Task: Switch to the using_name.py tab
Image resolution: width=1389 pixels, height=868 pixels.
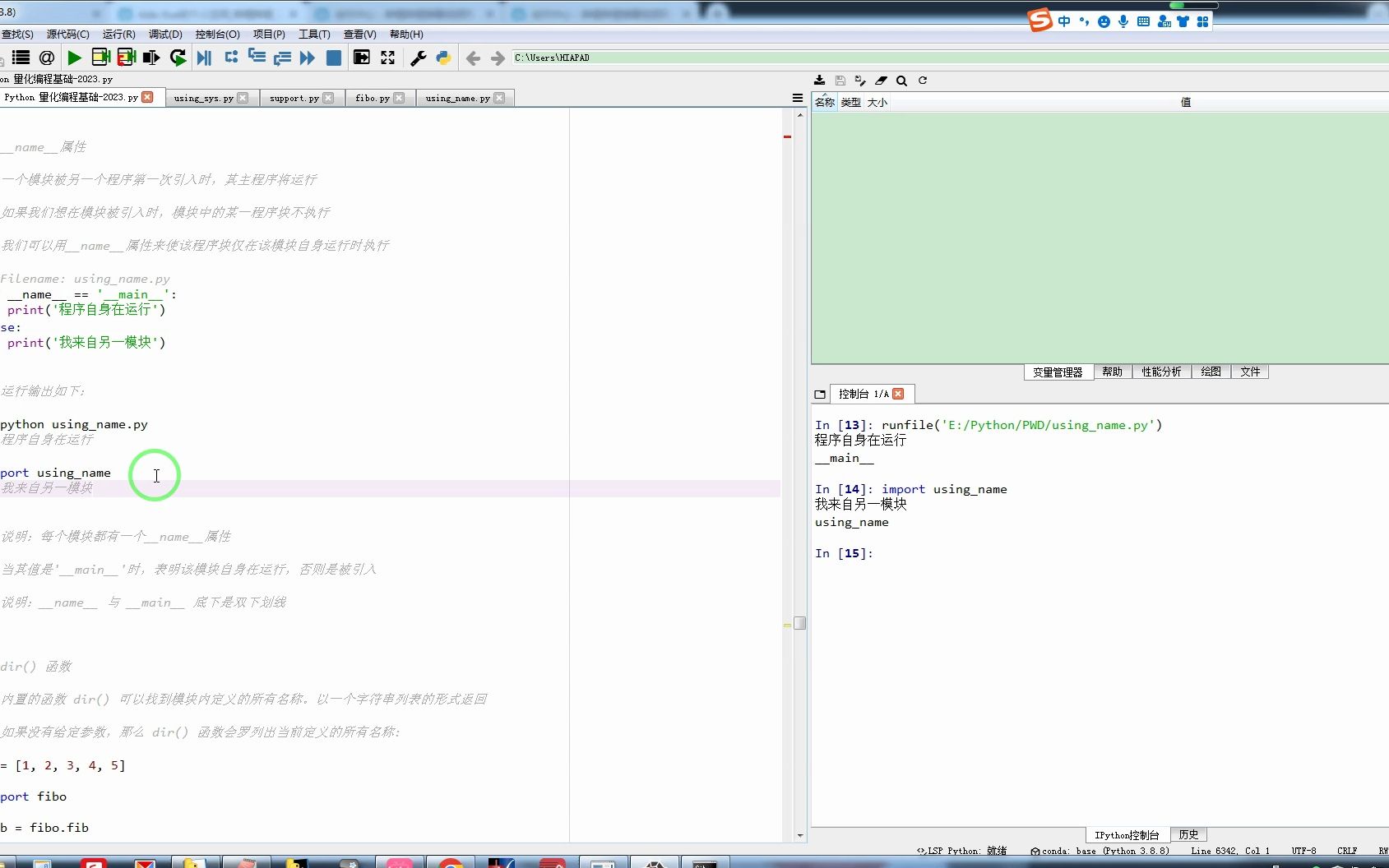Action: 458,98
